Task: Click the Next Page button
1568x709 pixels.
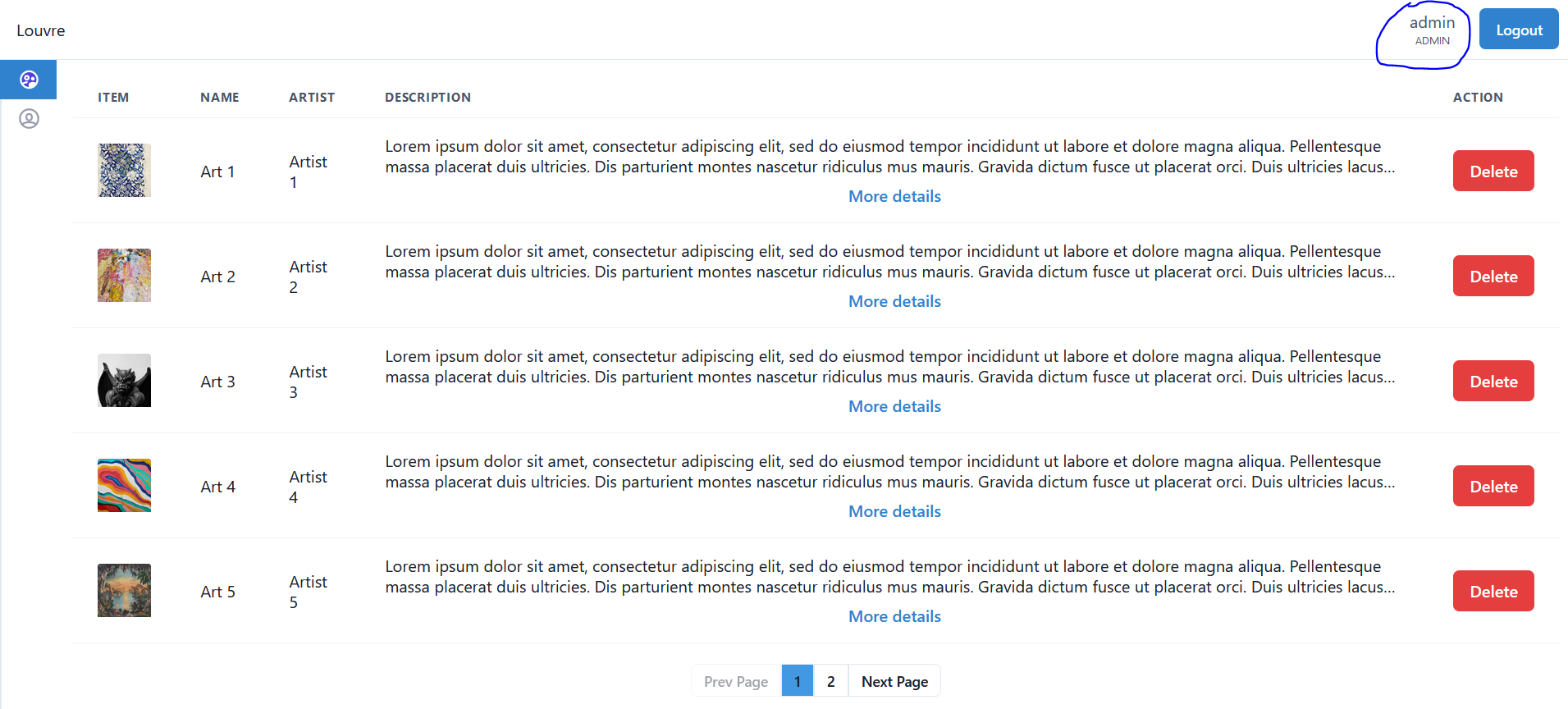Action: [x=894, y=681]
